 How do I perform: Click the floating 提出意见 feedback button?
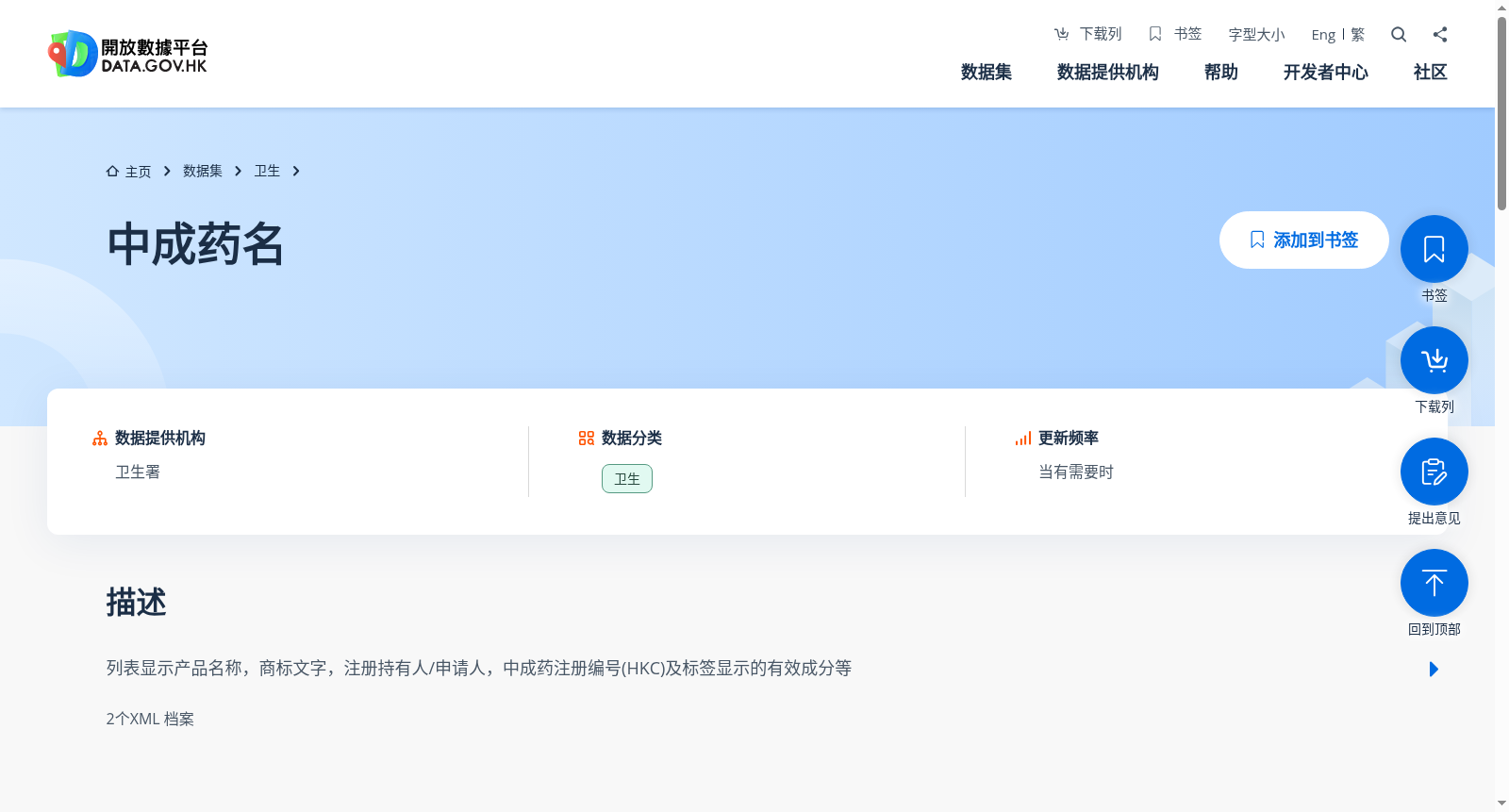(x=1434, y=472)
